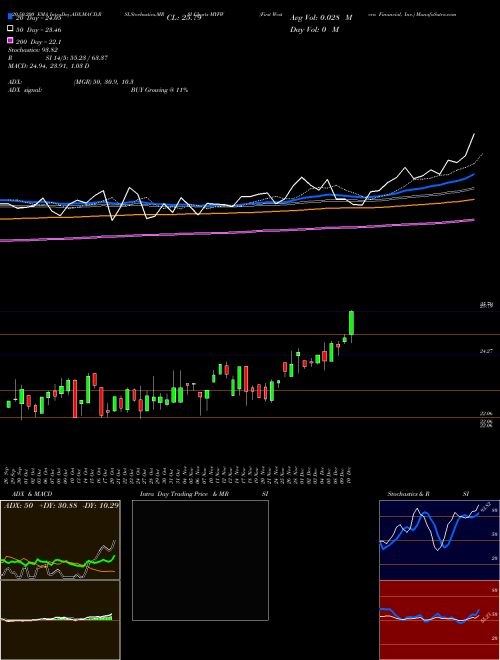Click the magenta 200 Day legend swatch
The image size is (500, 660).
[10, 41]
